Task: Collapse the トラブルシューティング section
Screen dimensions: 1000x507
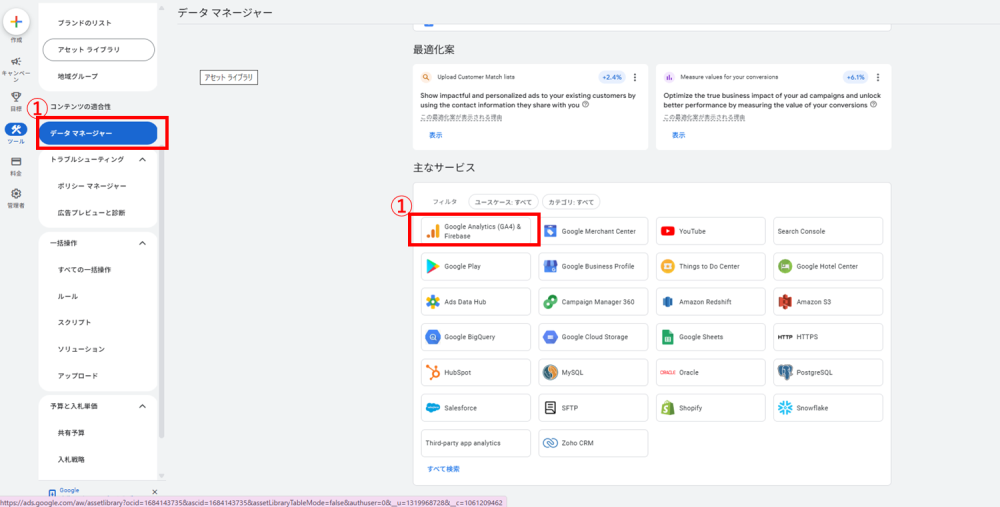Action: pyautogui.click(x=143, y=159)
